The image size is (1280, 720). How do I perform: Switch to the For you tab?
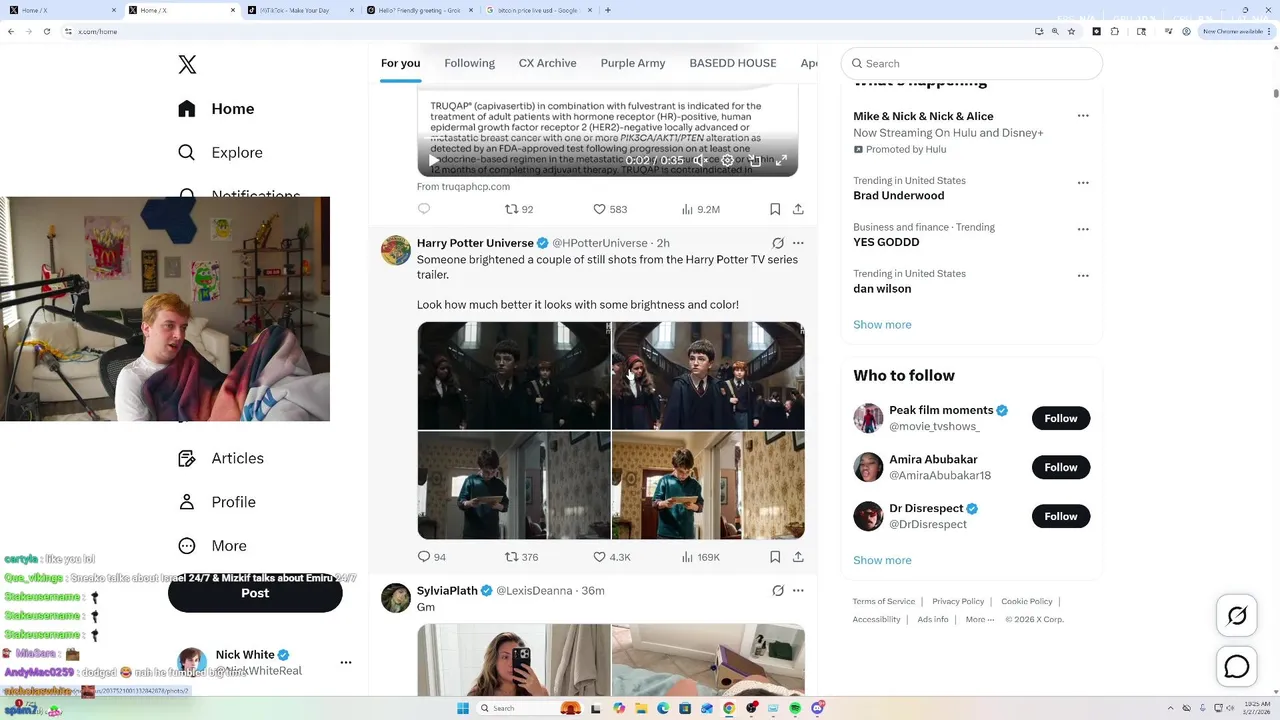coord(400,63)
